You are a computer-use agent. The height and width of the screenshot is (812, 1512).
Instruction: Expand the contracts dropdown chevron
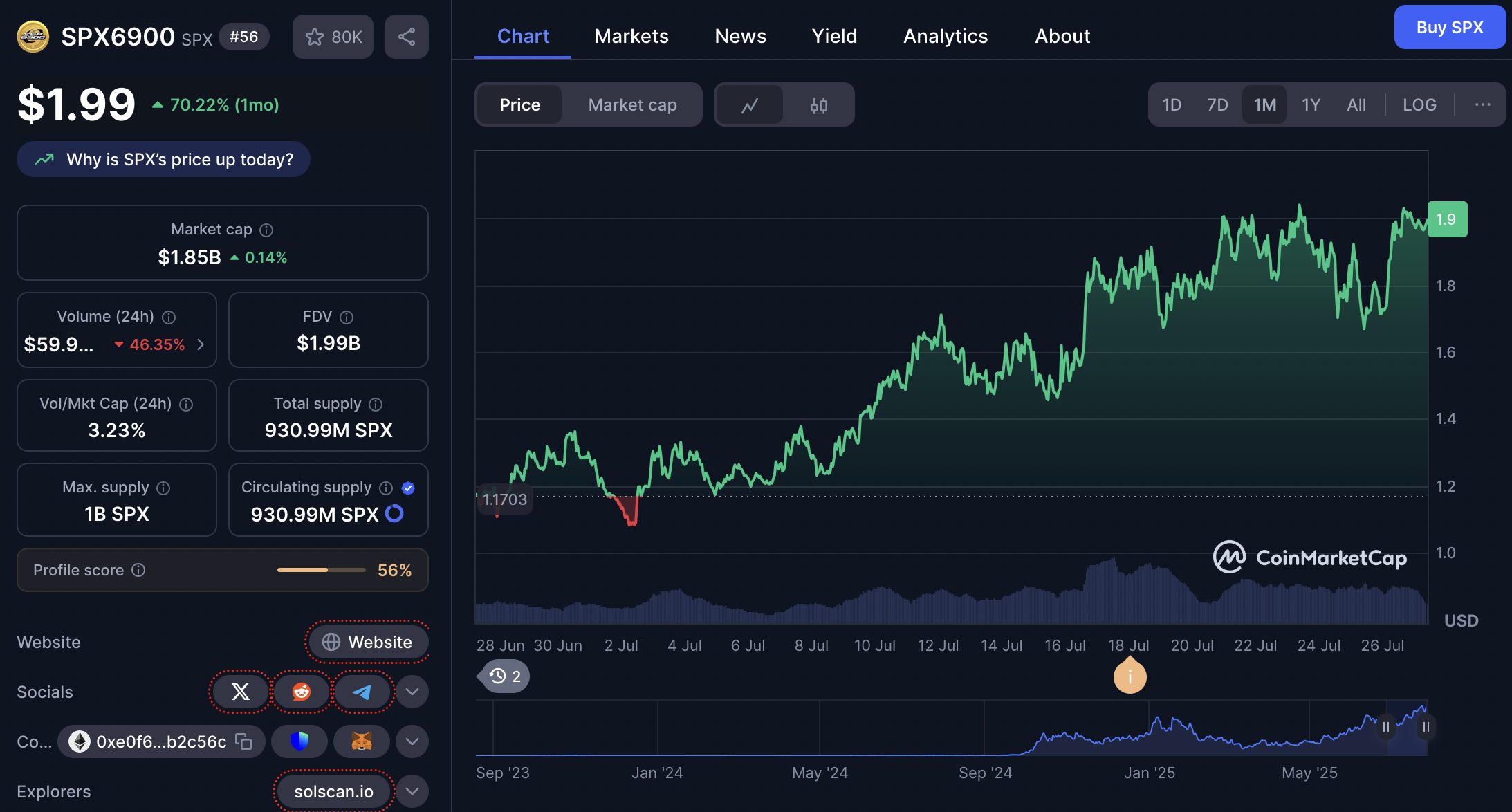tap(412, 741)
